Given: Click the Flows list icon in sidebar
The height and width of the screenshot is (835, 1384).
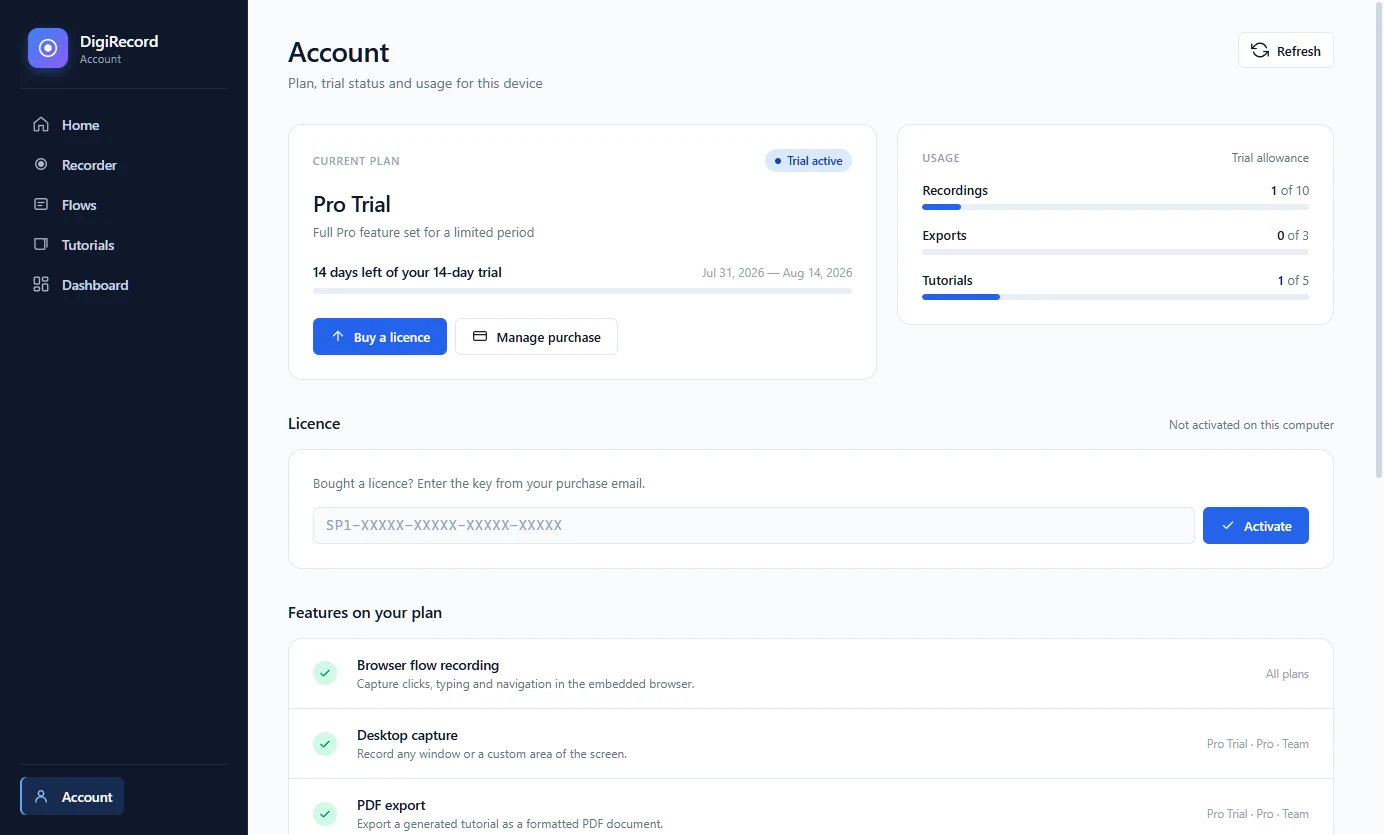Looking at the screenshot, I should click(41, 205).
